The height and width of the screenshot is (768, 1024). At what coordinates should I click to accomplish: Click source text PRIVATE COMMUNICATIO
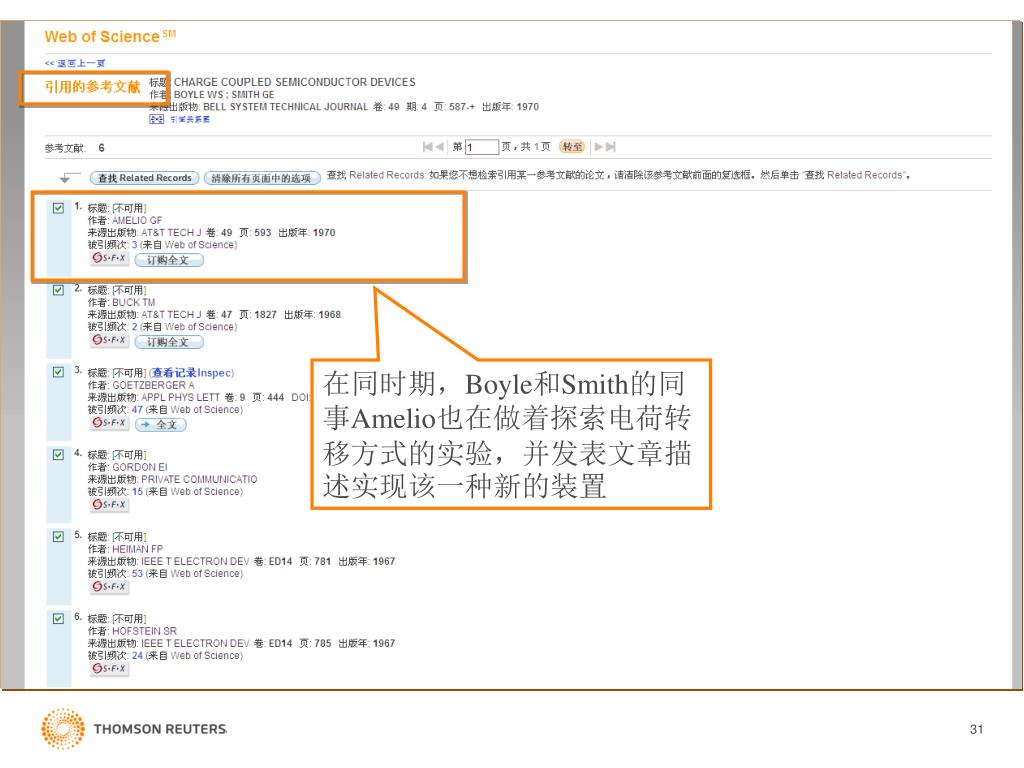[x=199, y=479]
